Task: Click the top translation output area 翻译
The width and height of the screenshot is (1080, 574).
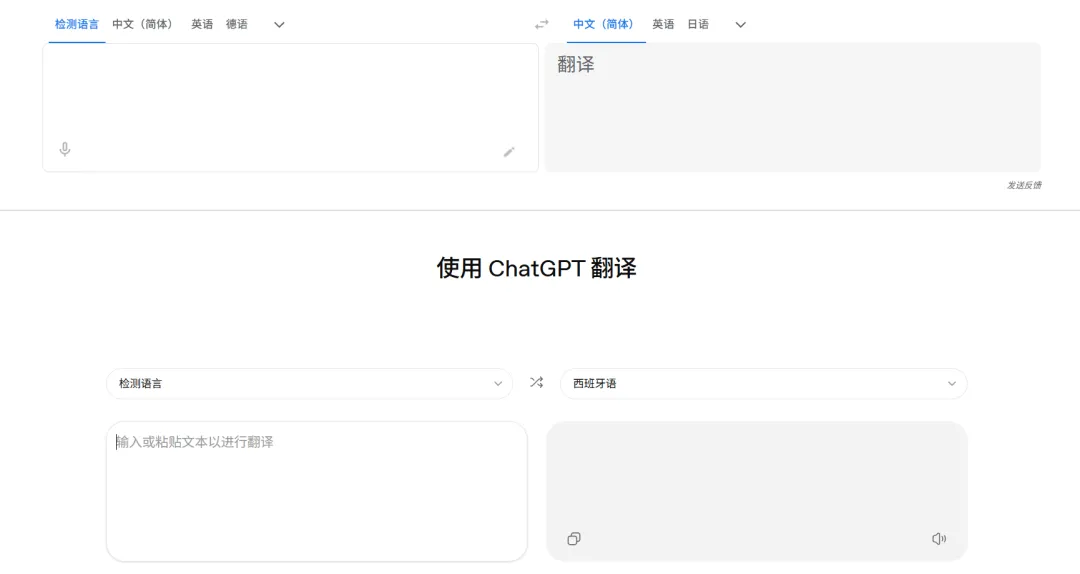Action: [793, 107]
